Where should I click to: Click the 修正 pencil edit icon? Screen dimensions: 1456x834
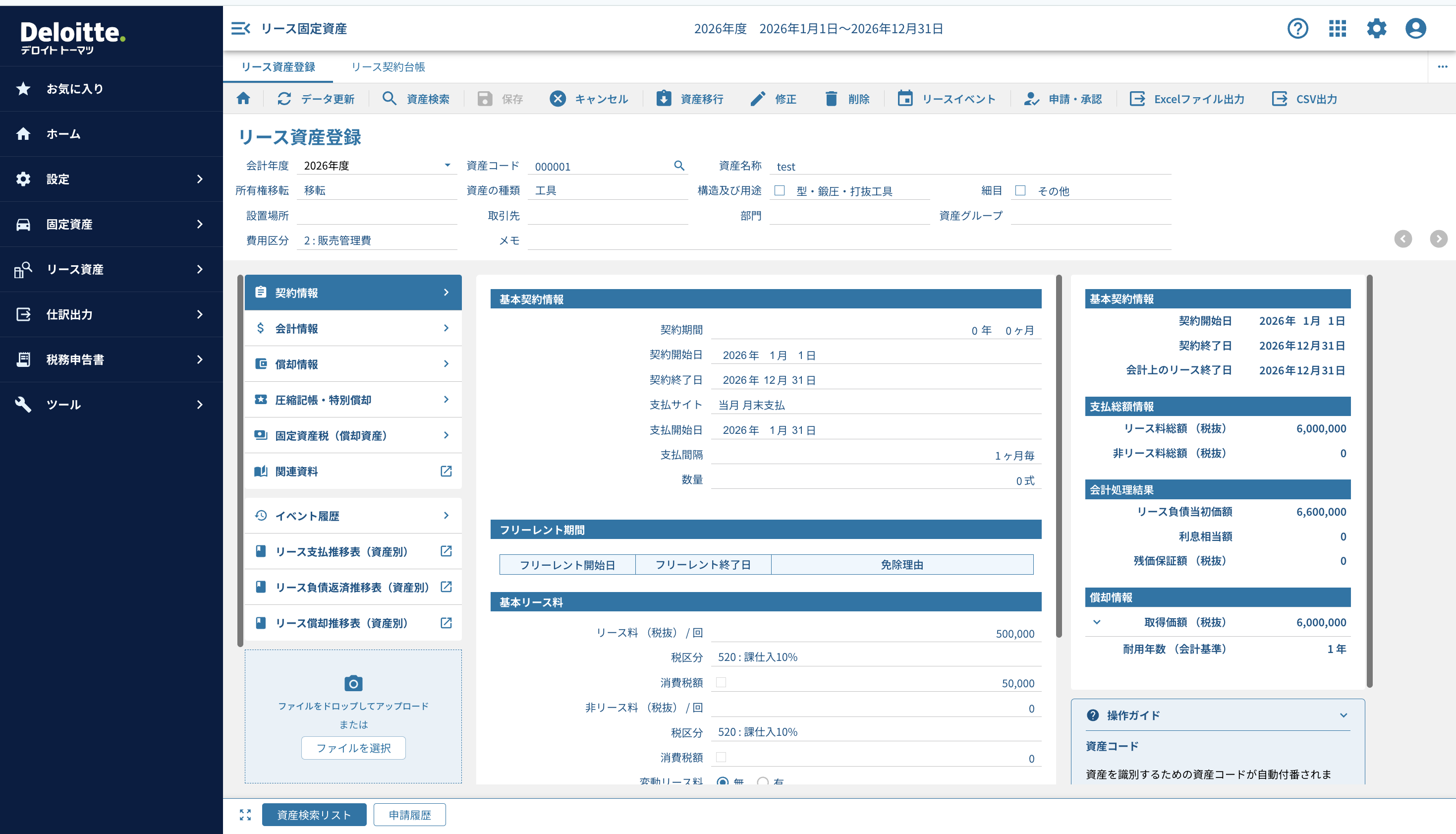tap(758, 99)
